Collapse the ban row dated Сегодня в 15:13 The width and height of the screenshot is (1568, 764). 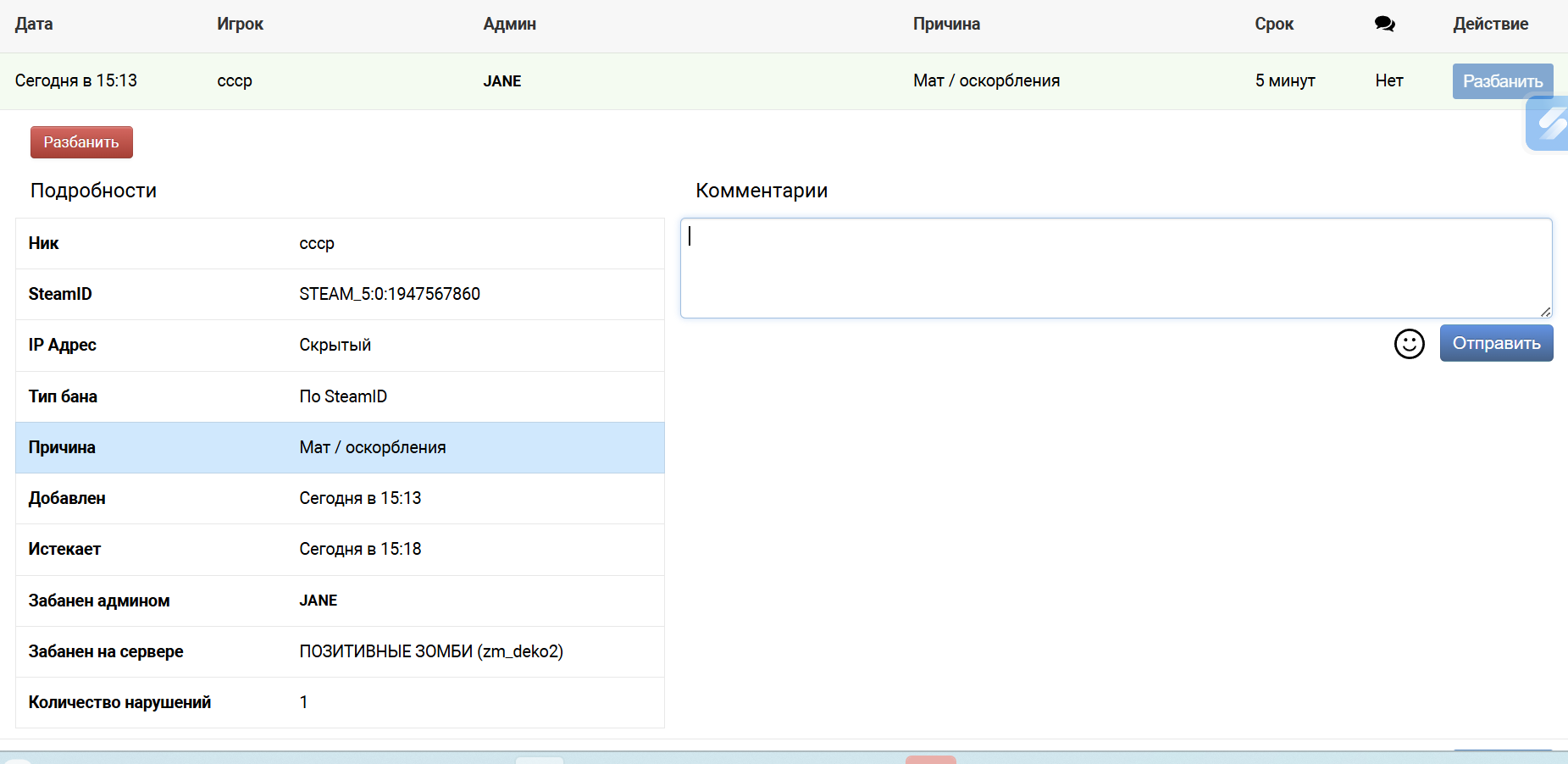coord(75,81)
